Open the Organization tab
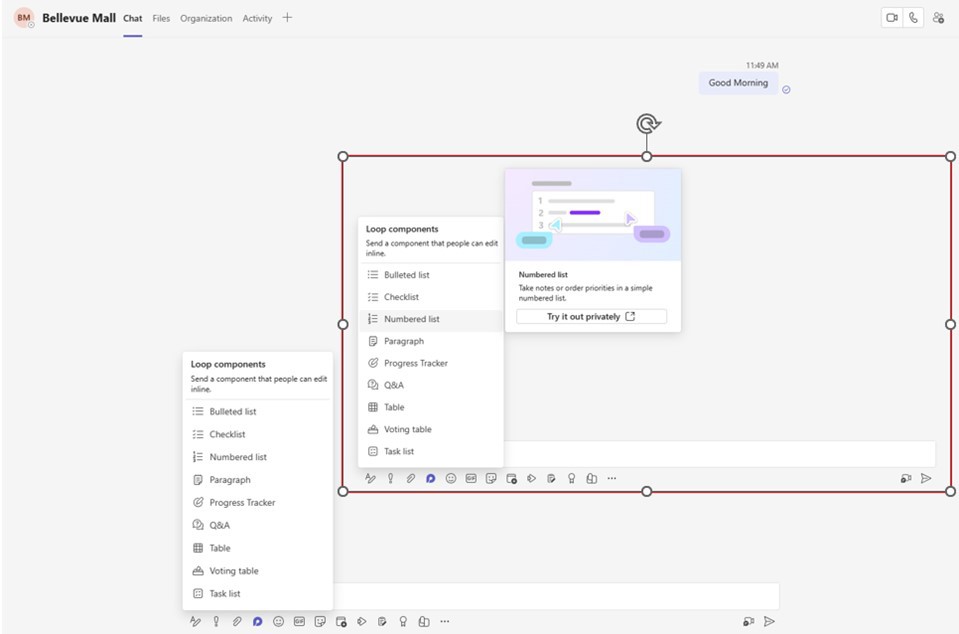959x634 pixels. tap(206, 18)
